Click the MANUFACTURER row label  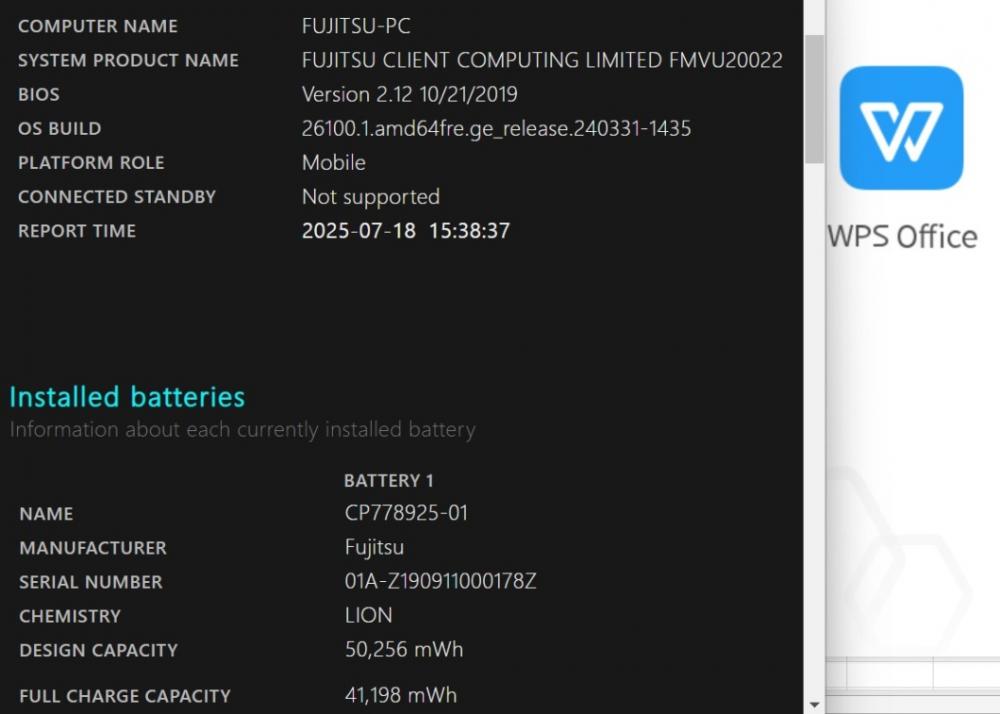(x=92, y=548)
